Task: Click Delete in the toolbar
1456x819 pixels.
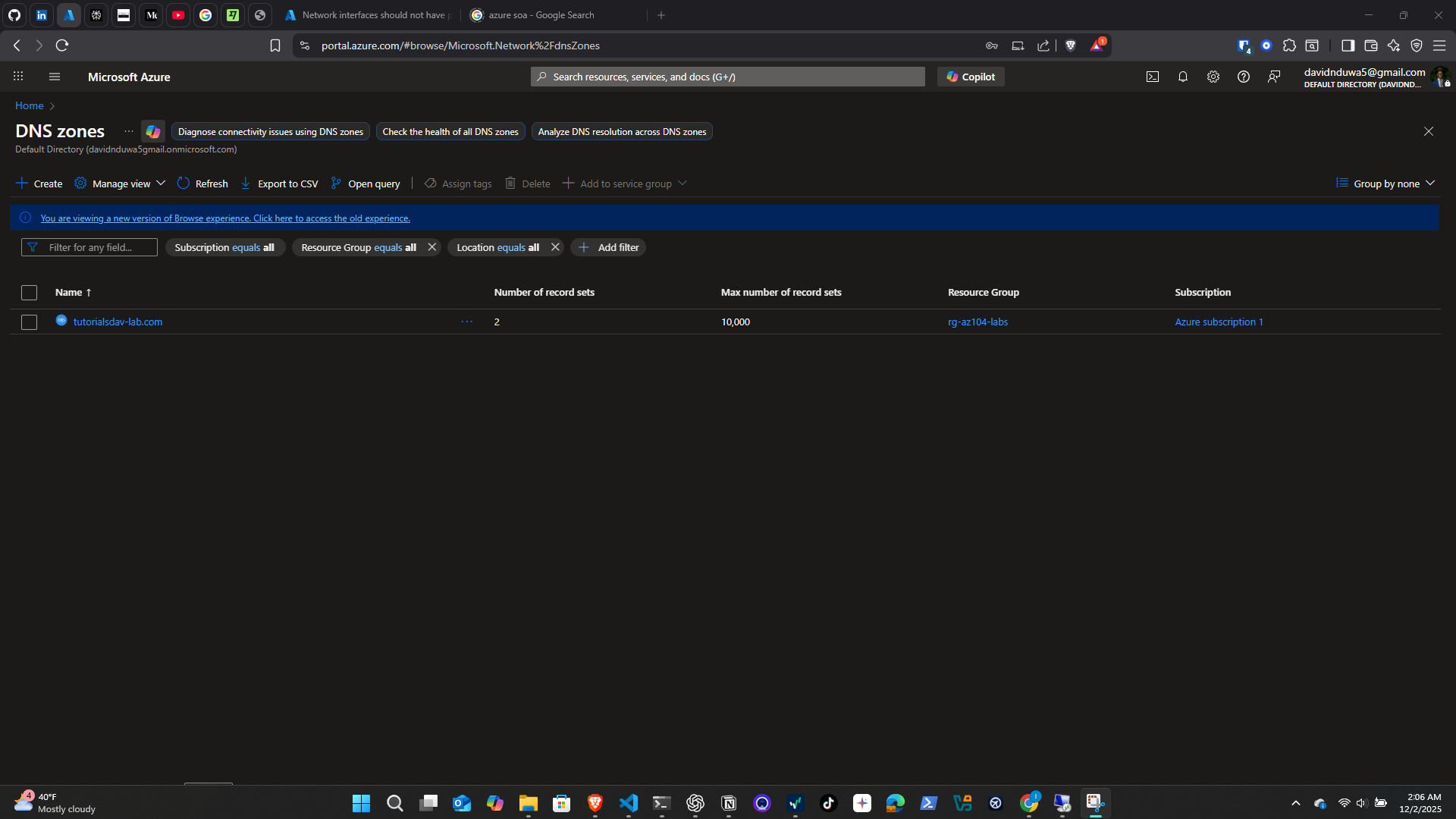Action: 528,184
